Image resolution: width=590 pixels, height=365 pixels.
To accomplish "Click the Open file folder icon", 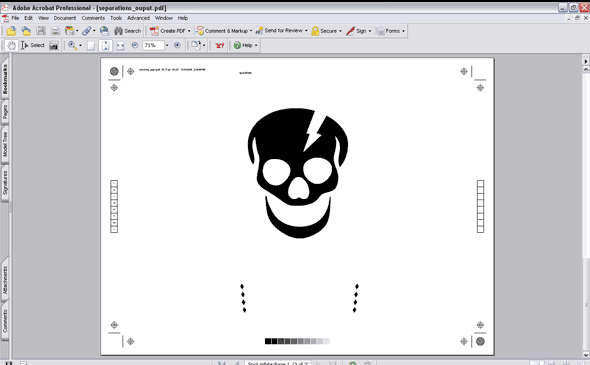I will [11, 31].
